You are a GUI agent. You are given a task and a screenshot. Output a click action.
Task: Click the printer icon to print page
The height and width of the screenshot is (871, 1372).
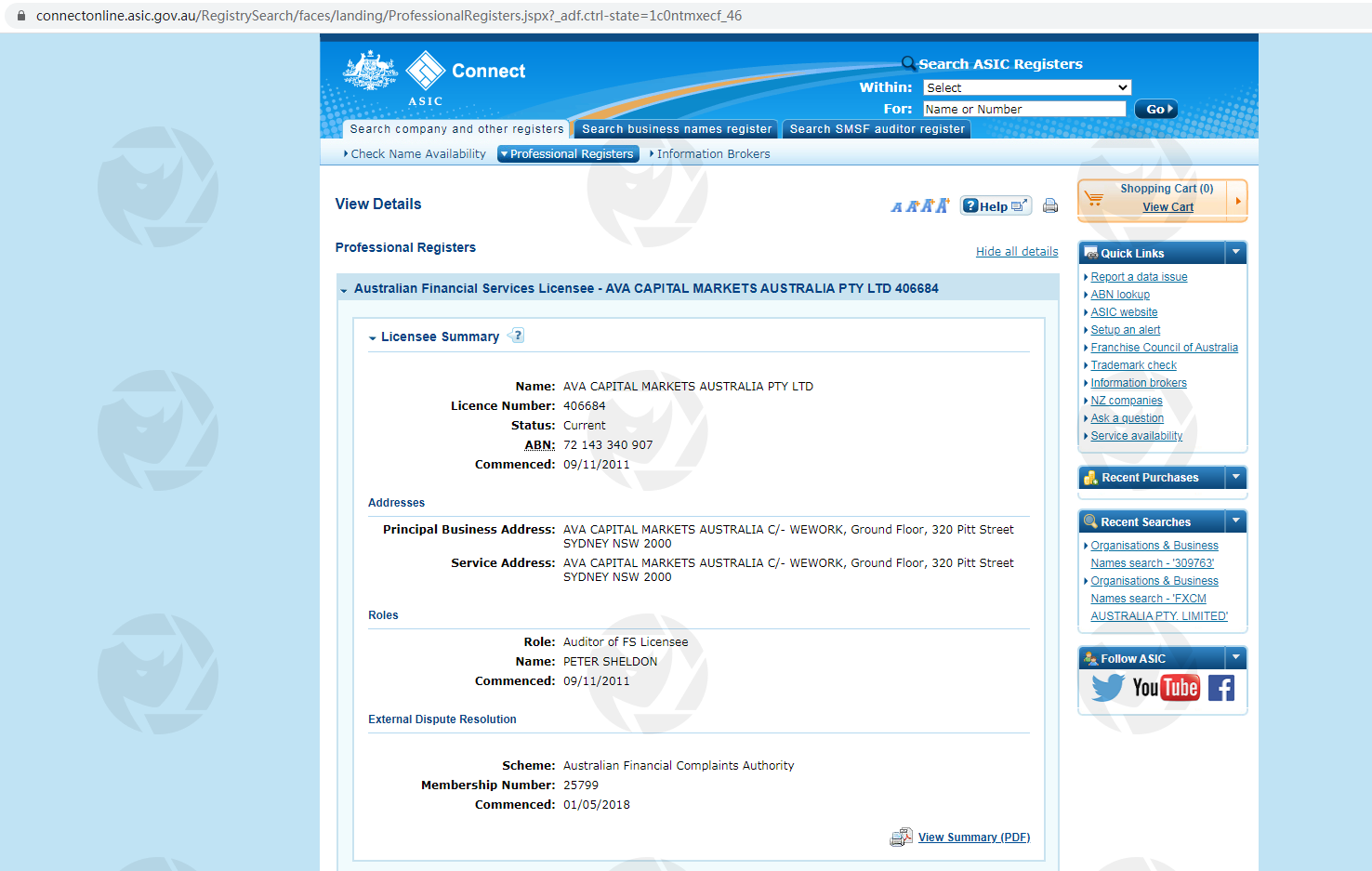1049,206
